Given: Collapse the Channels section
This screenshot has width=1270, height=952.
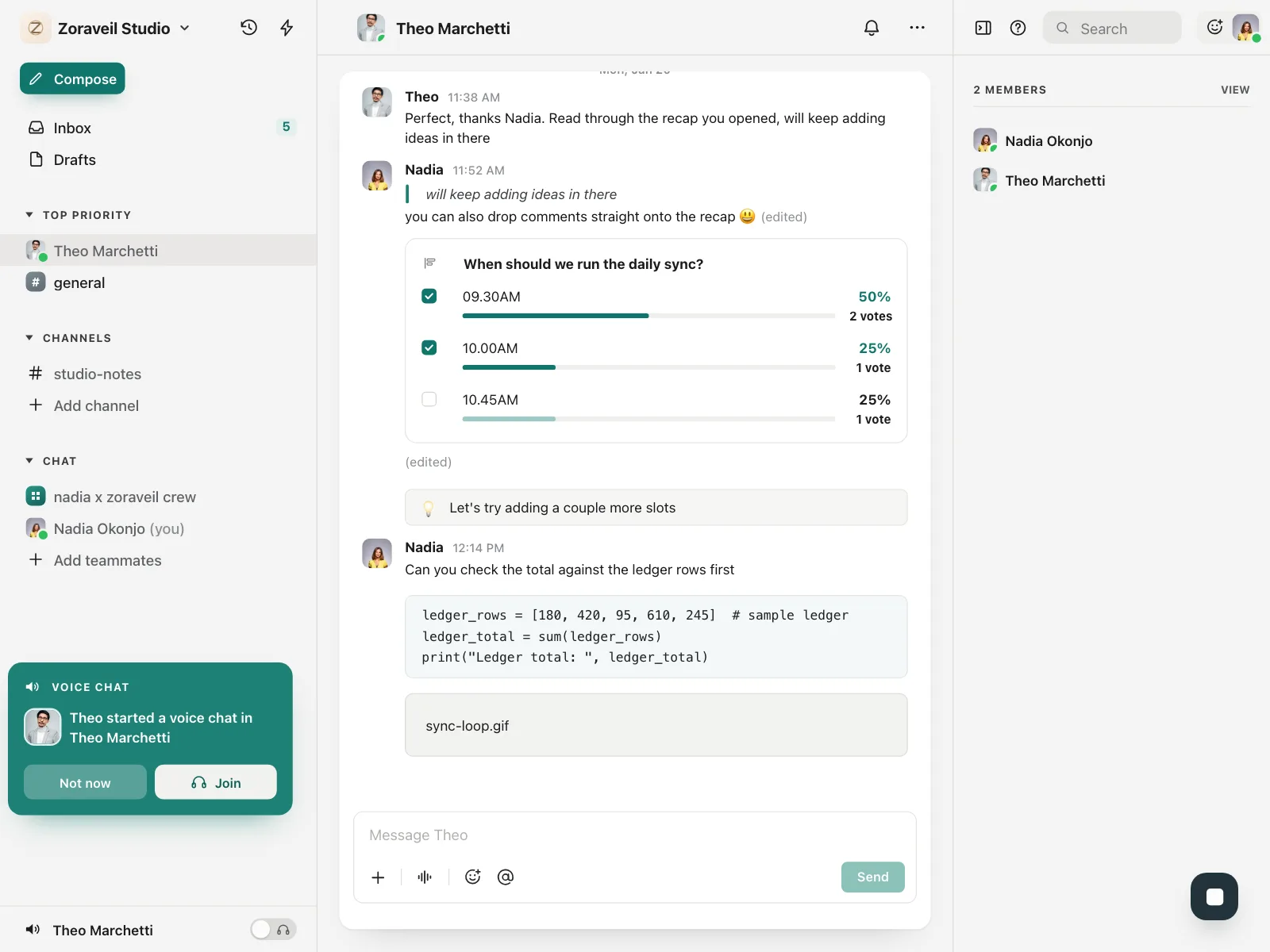Looking at the screenshot, I should pyautogui.click(x=29, y=338).
